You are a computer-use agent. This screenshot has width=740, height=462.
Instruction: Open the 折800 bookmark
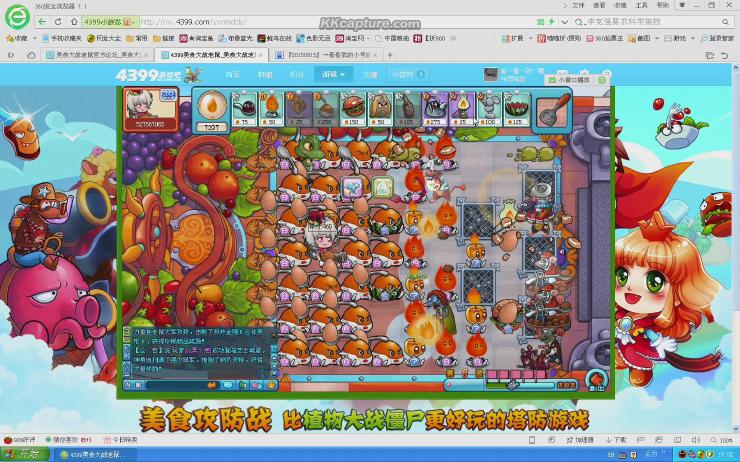[429, 38]
